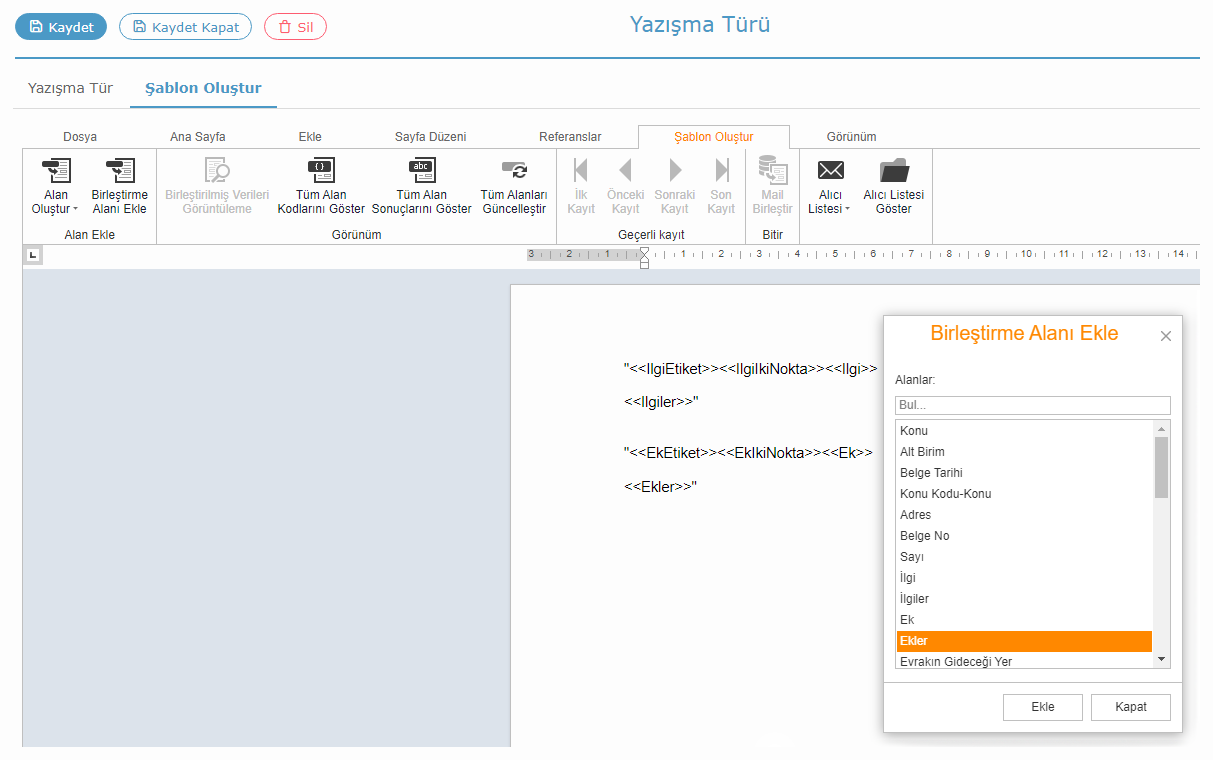Click Ekle in the merge field dialog
This screenshot has width=1213, height=760.
point(1043,707)
